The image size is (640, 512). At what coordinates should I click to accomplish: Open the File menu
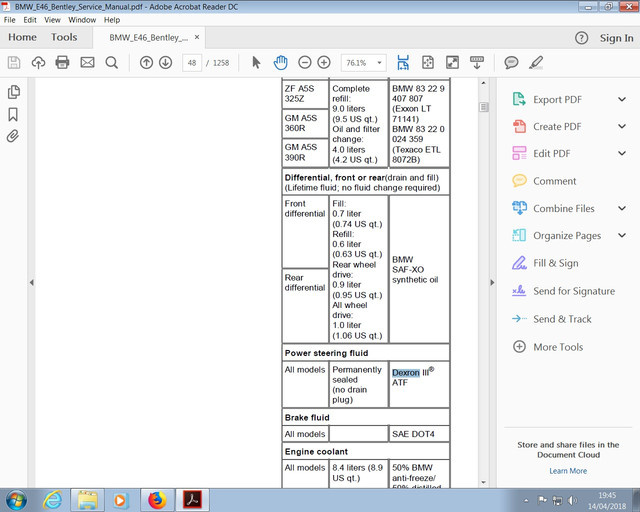[x=9, y=20]
